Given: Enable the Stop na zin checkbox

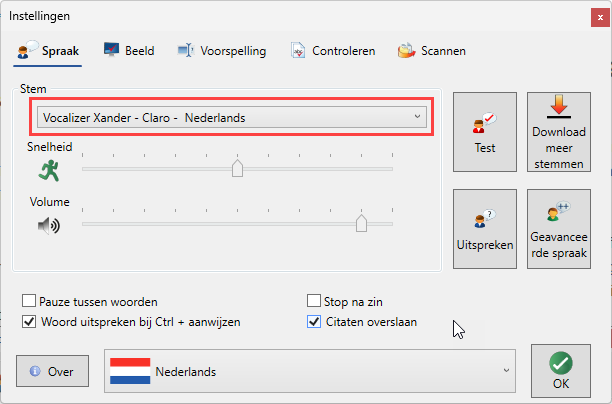Looking at the screenshot, I should click(314, 301).
